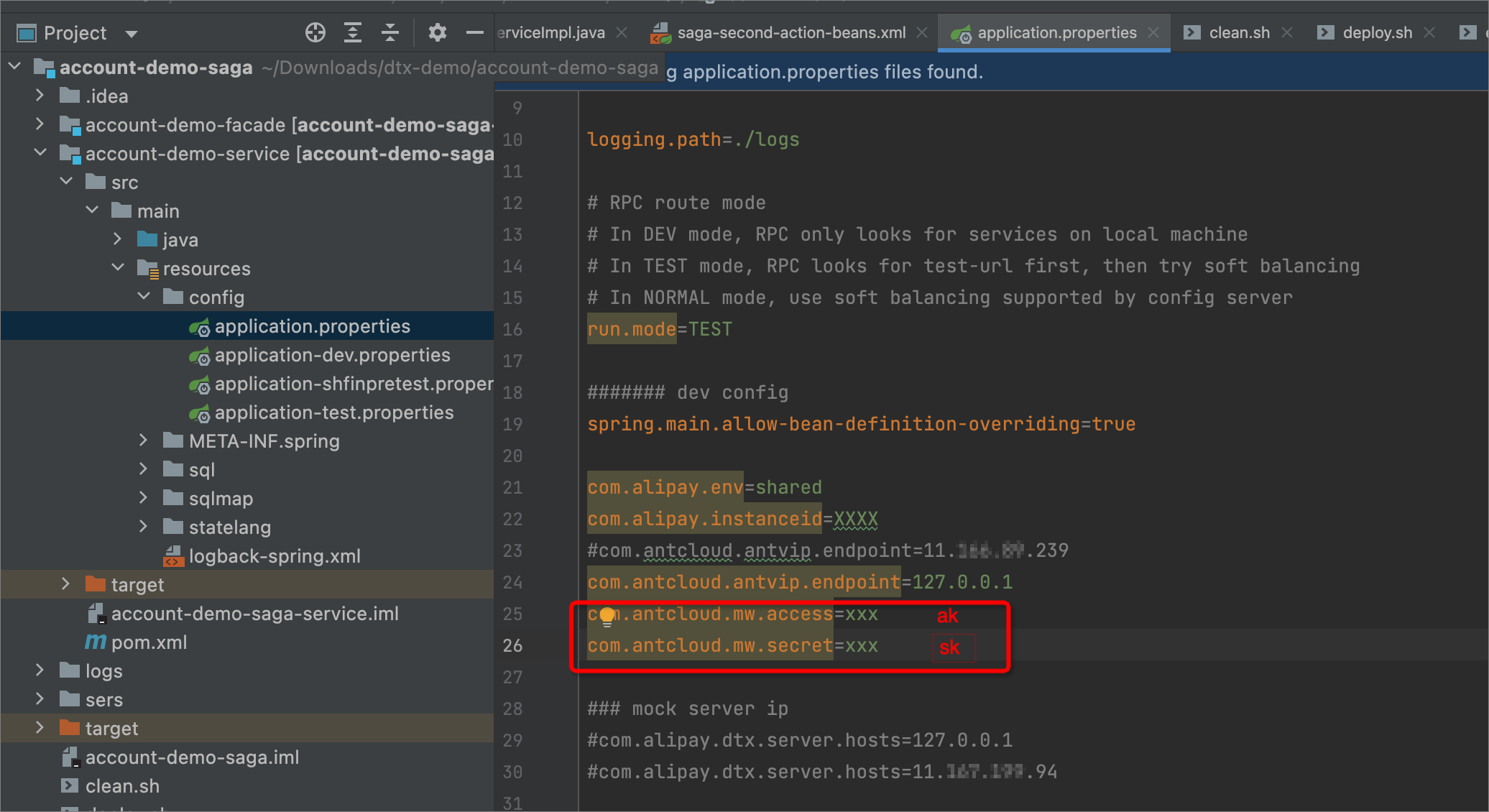Click the locate/select opened file crosshair icon

coord(315,32)
